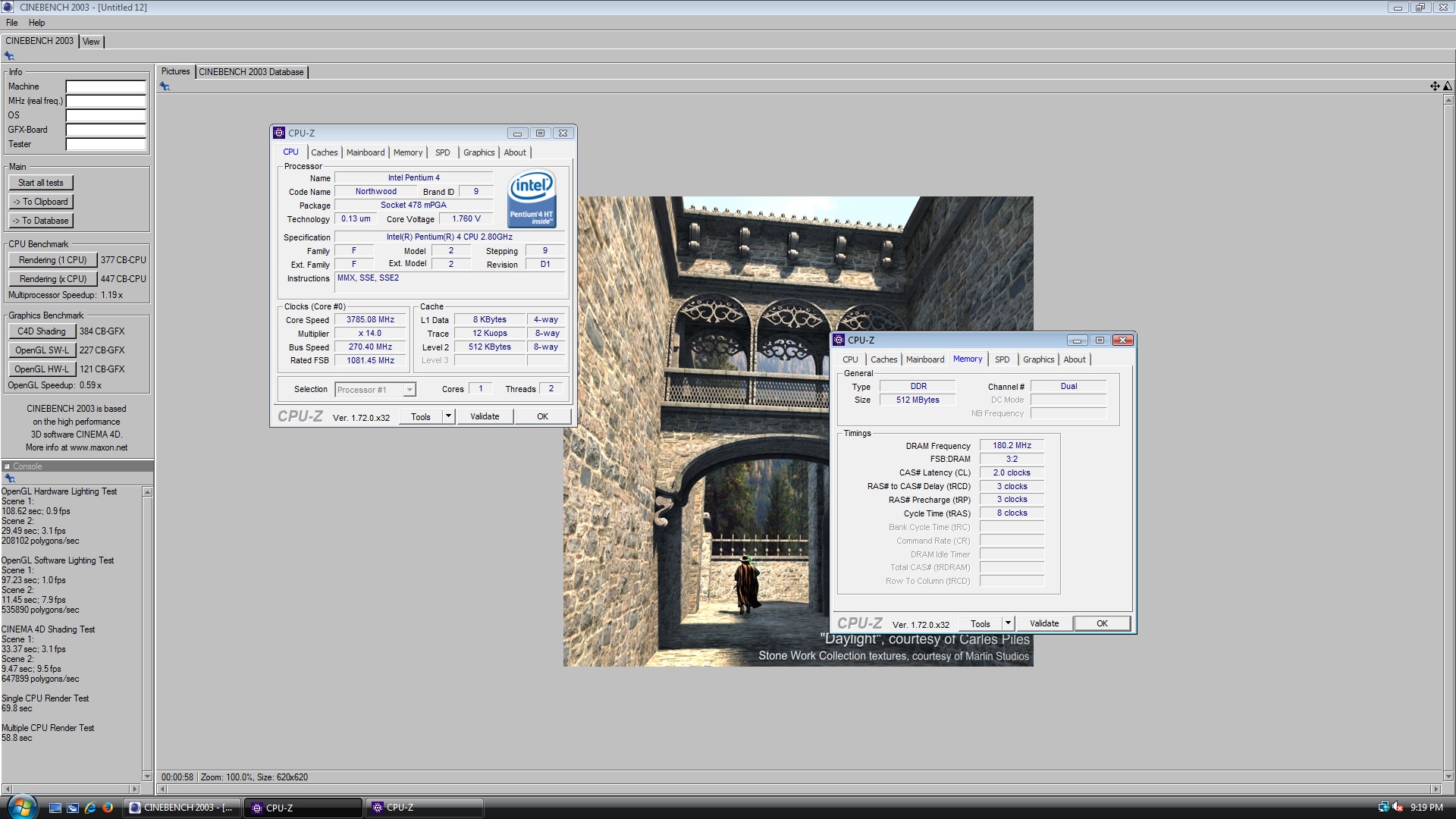Select the Pictures tab
Screen dimensions: 1456x819
[175, 71]
